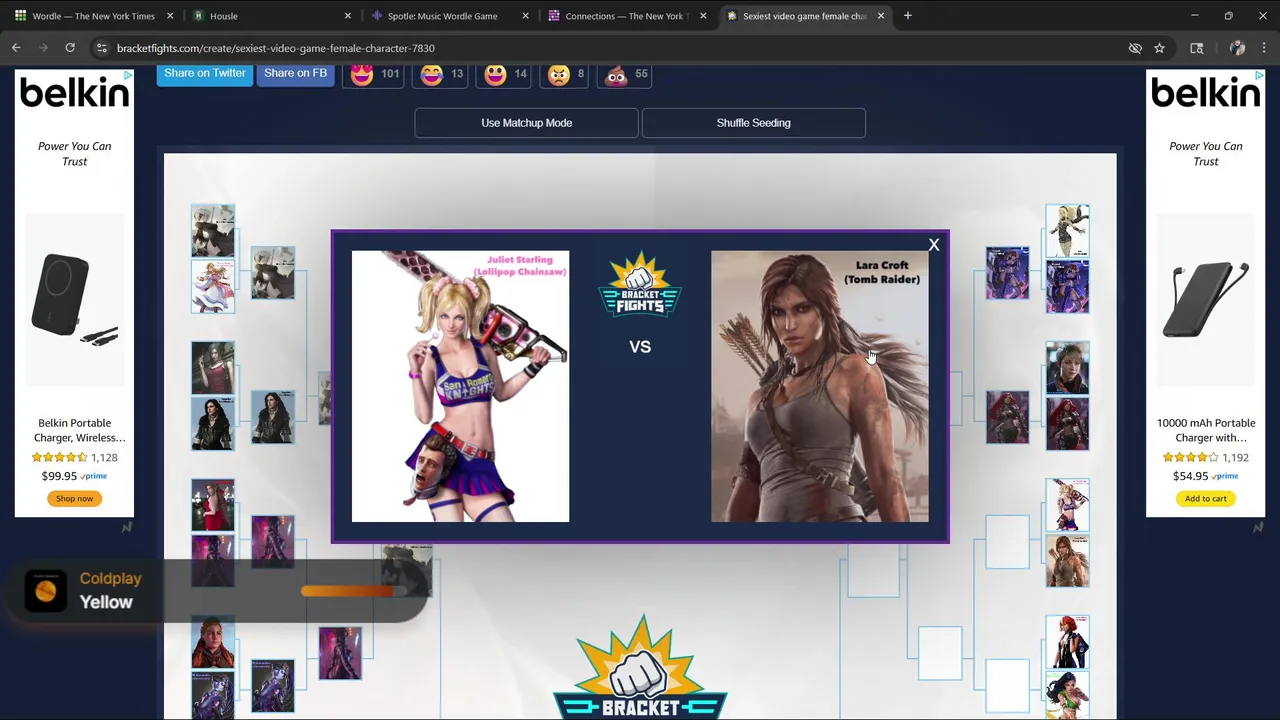
Task: Open browser profile avatar
Action: coord(1237,48)
